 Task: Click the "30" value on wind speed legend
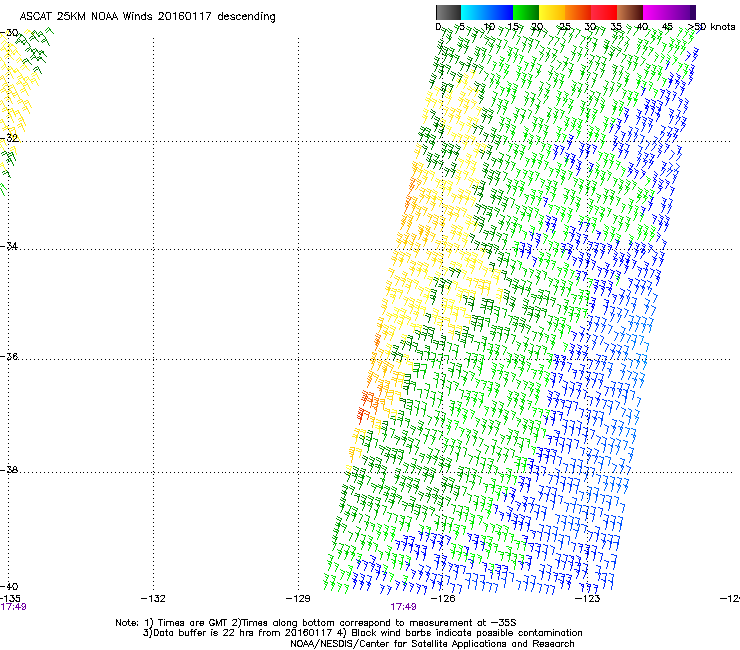(x=590, y=27)
